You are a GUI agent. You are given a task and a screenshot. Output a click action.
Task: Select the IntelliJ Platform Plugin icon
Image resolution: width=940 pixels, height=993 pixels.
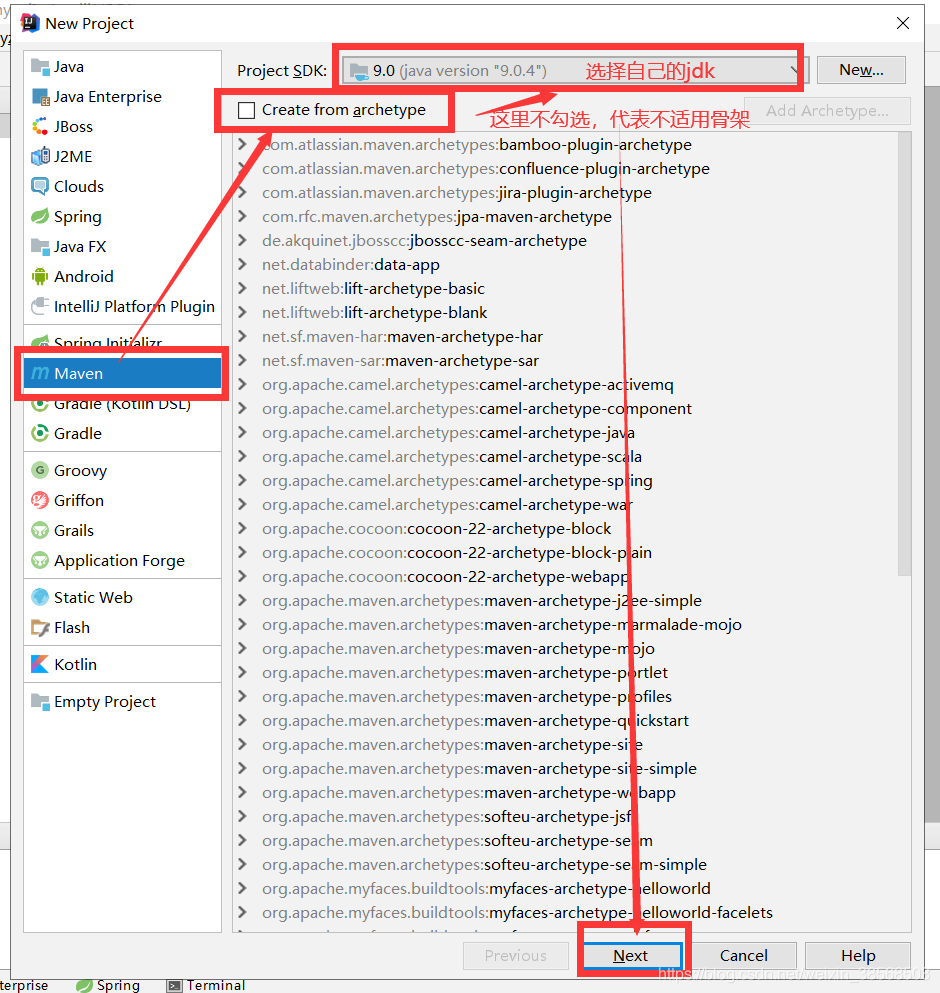coord(40,307)
